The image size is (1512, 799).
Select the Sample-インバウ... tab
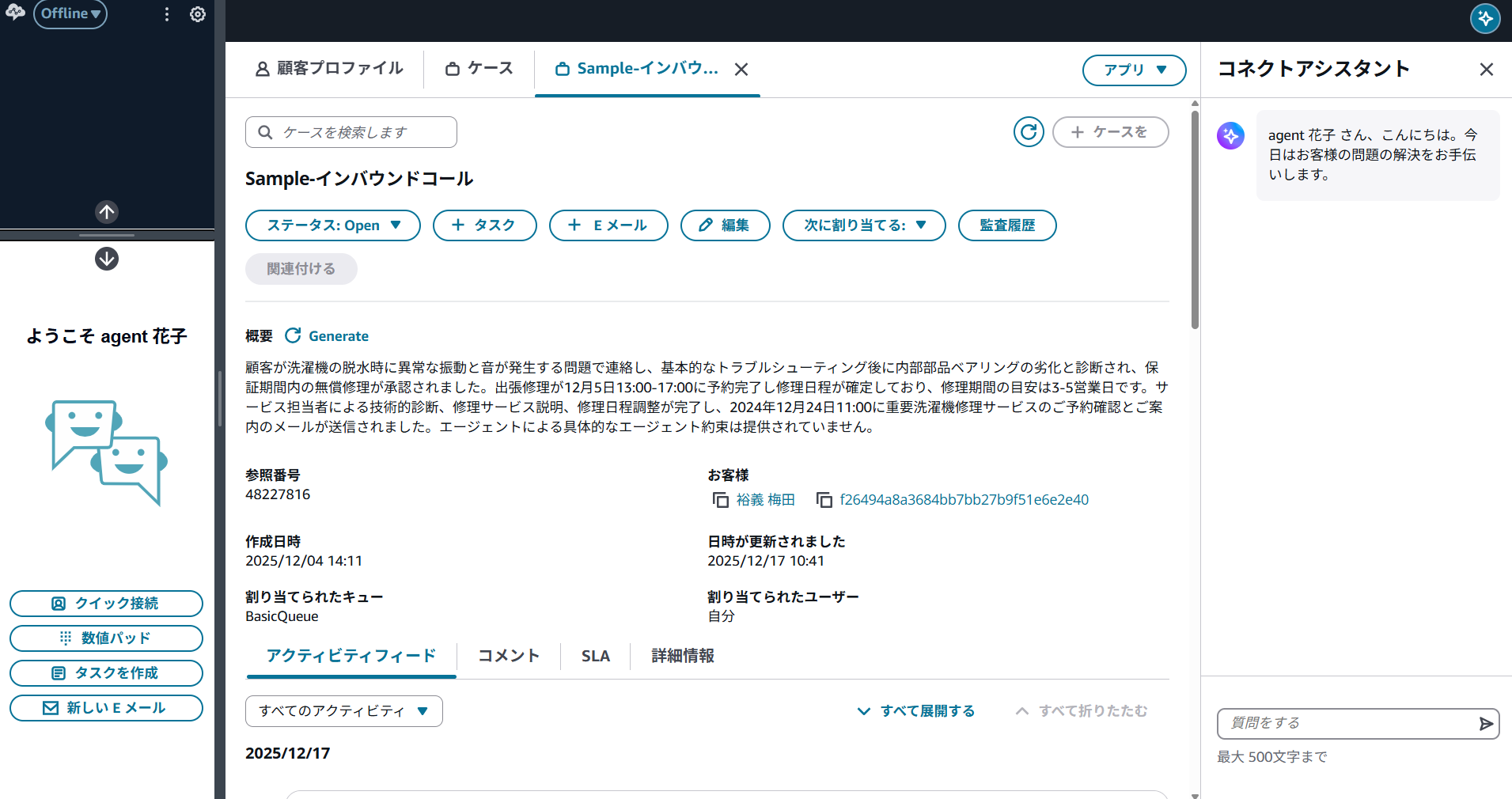(636, 69)
